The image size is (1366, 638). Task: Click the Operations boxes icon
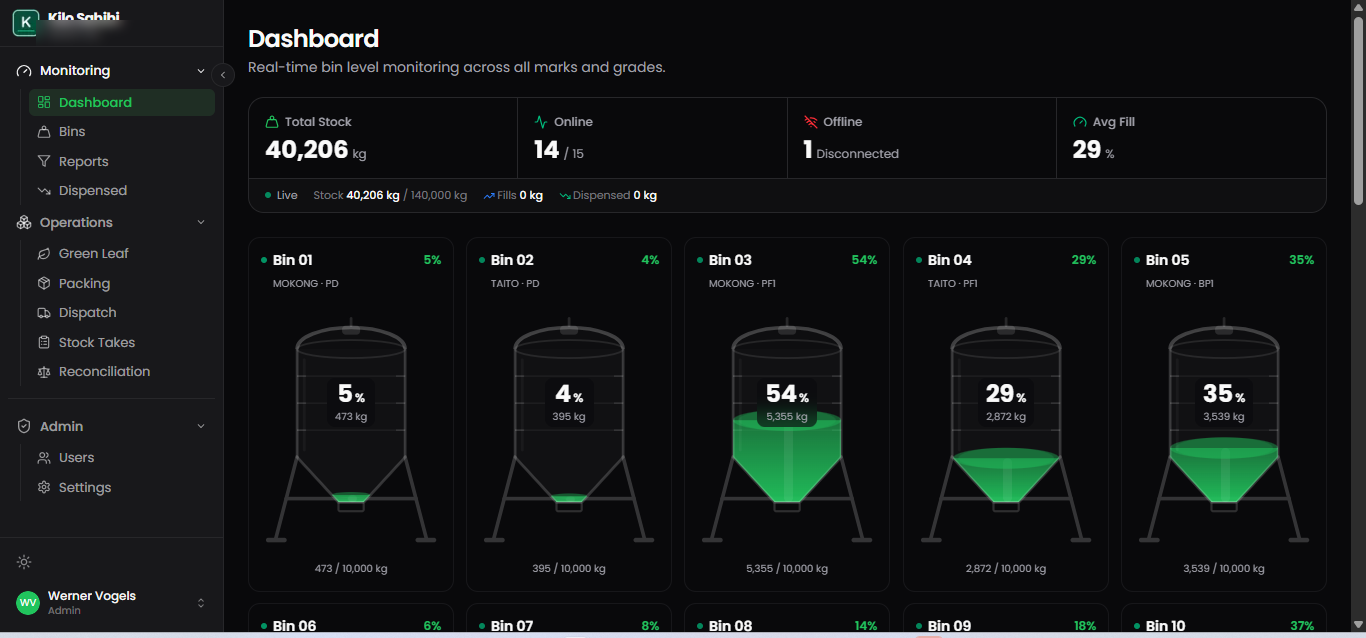[24, 223]
